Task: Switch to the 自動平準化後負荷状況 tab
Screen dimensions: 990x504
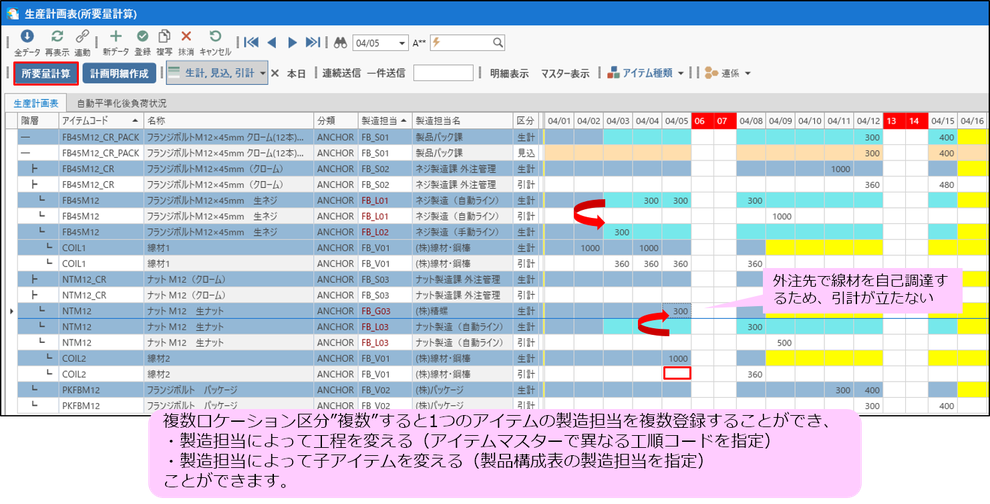Action: point(121,103)
